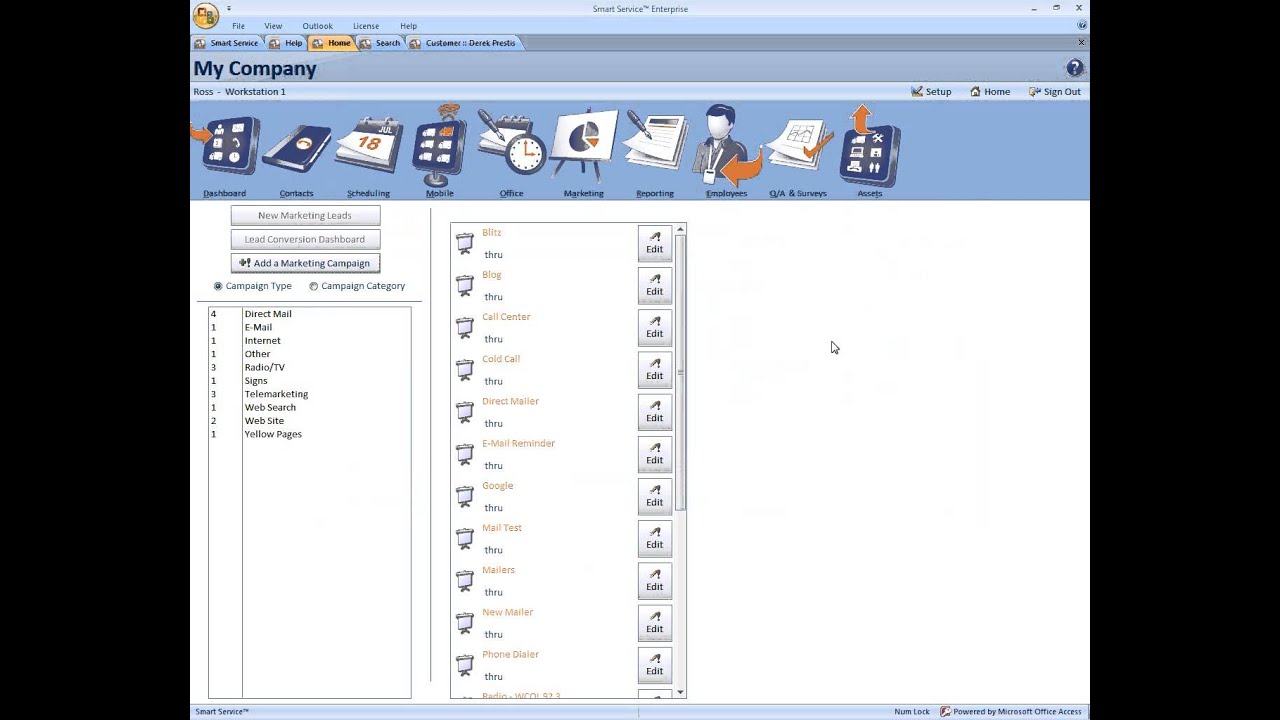Select the Telemarketing campaign type

click(309, 394)
